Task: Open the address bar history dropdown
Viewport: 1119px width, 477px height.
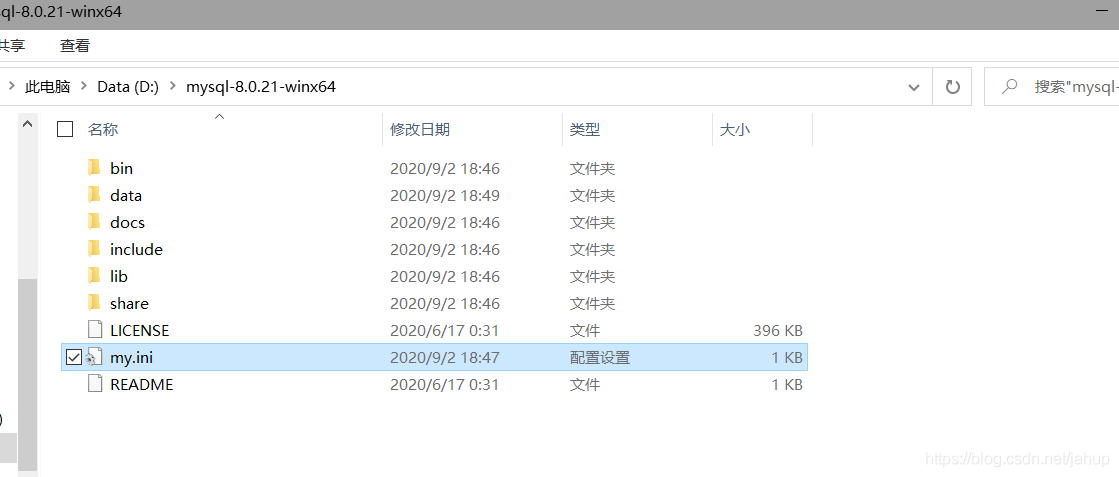Action: click(x=914, y=87)
